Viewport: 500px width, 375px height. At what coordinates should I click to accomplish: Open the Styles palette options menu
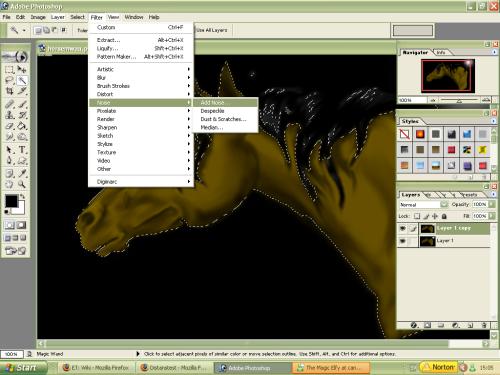494,121
